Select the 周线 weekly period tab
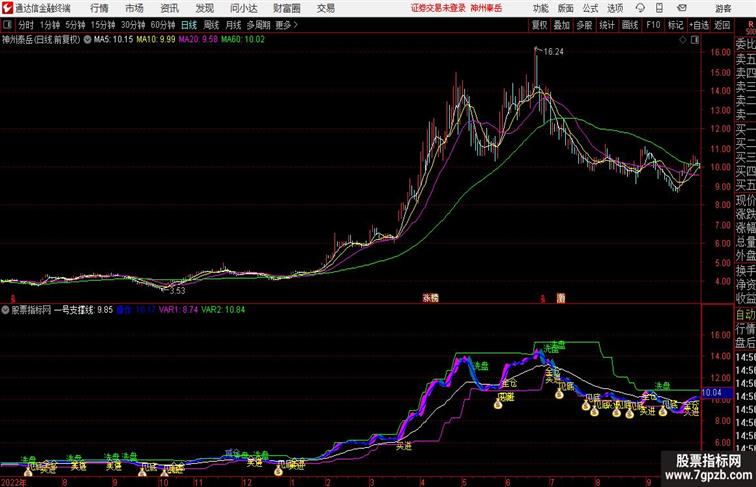 211,25
